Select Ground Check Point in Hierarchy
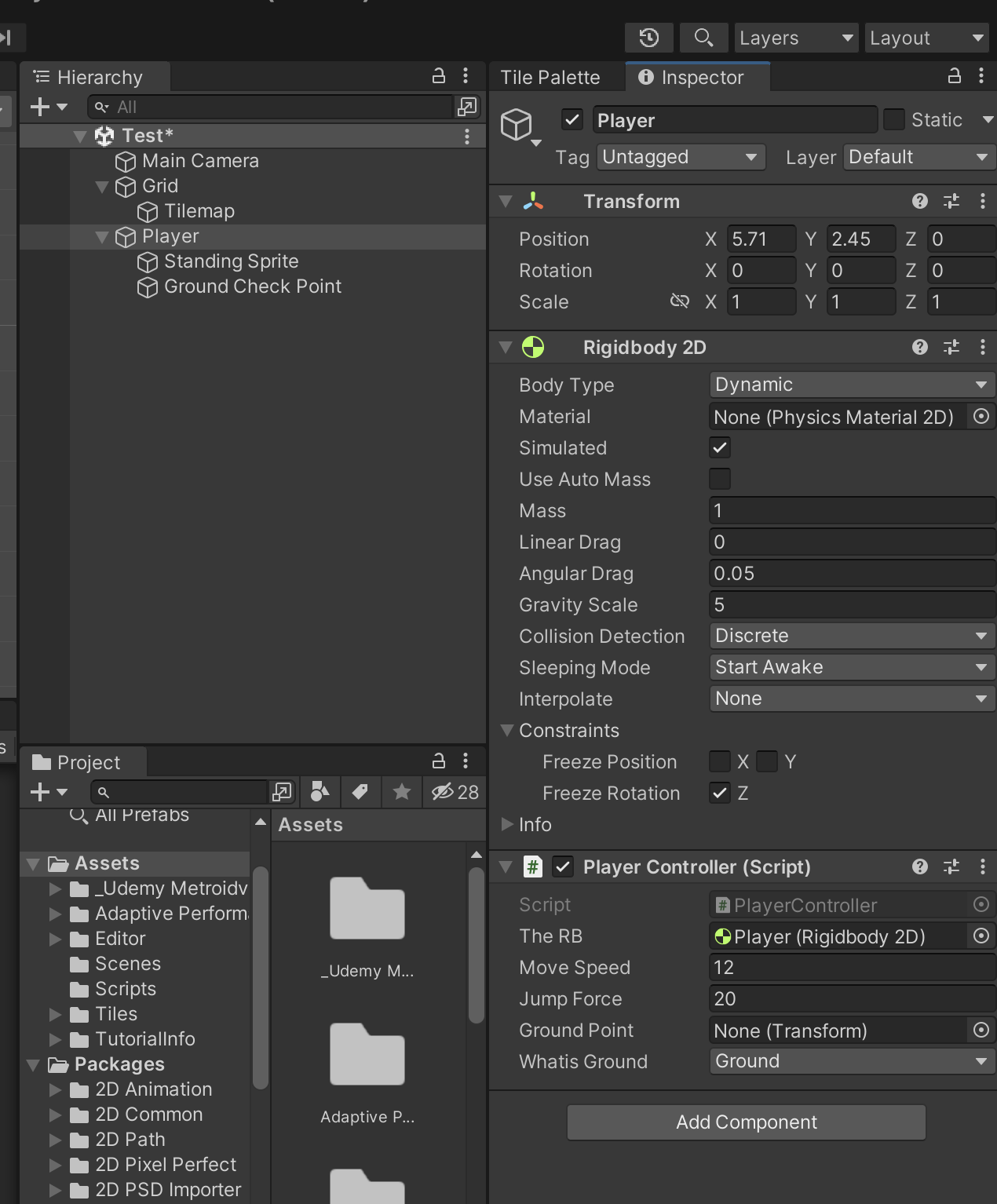 point(252,286)
